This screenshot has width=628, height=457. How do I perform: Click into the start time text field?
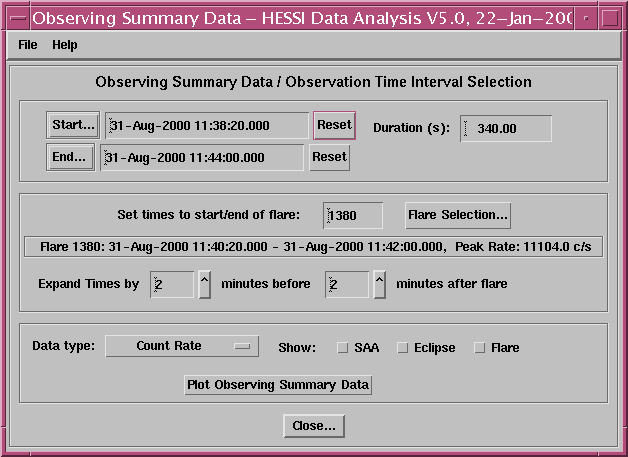click(x=207, y=125)
